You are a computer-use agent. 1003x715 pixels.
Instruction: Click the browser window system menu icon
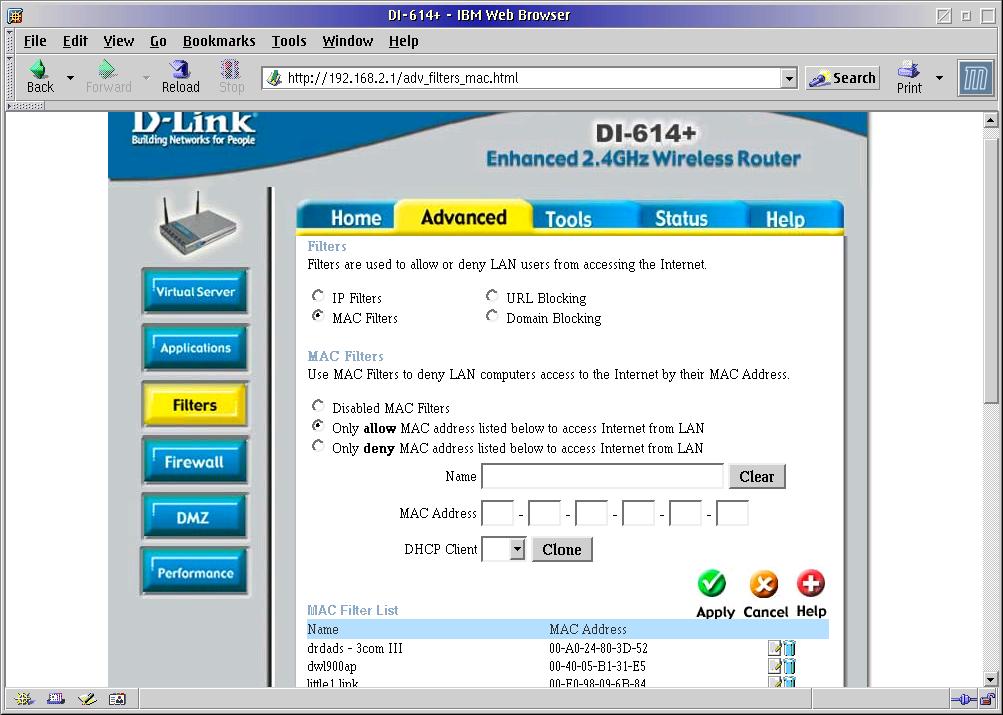click(15, 15)
